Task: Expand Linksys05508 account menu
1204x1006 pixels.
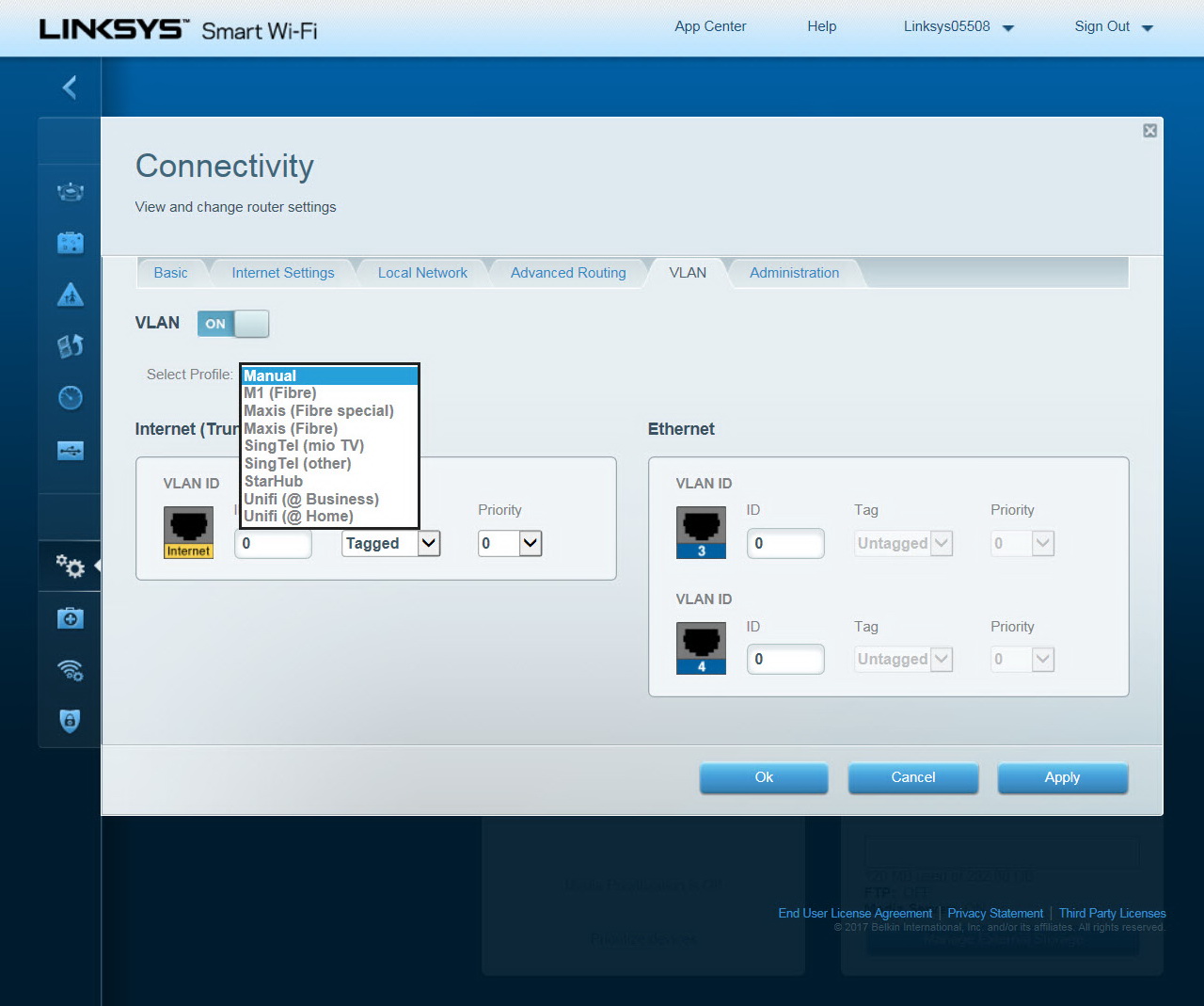Action: (958, 26)
